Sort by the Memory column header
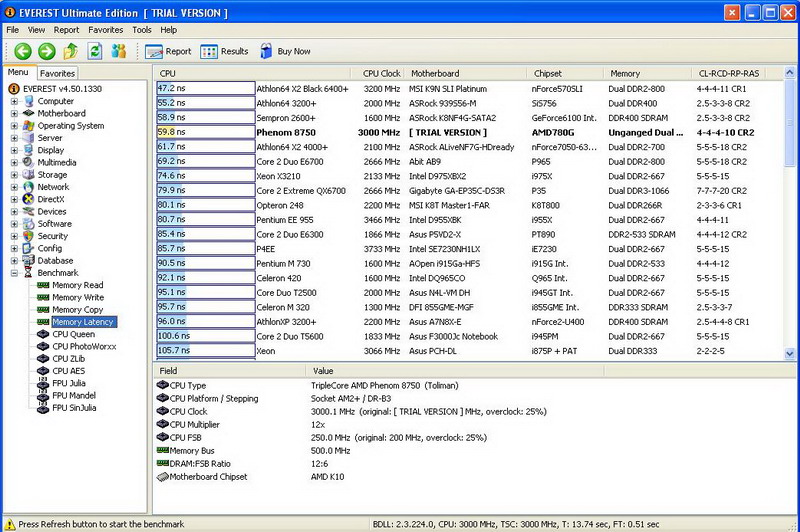The width and height of the screenshot is (800, 532). coord(647,73)
